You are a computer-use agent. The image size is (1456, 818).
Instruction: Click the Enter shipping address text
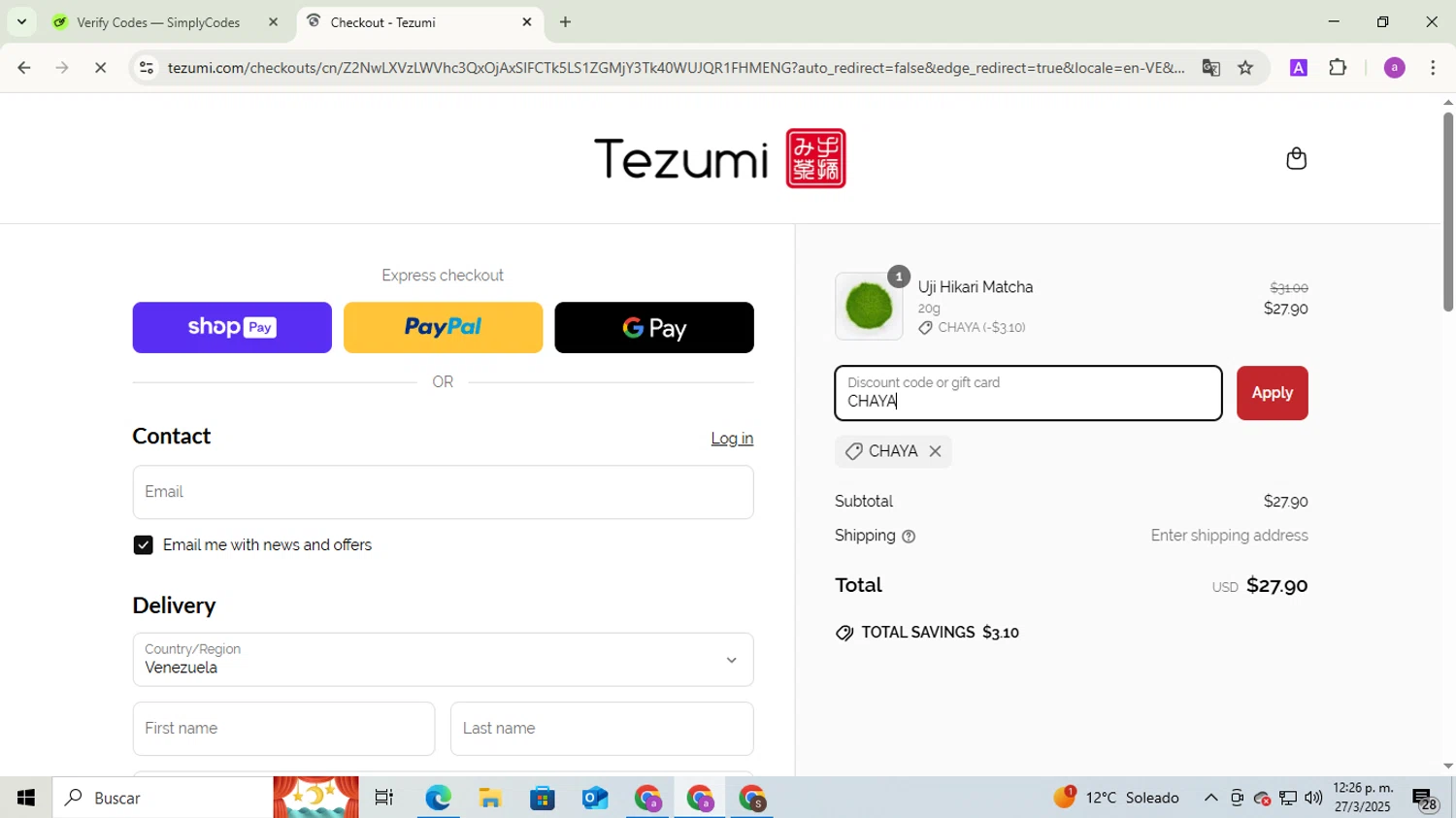[x=1229, y=536]
